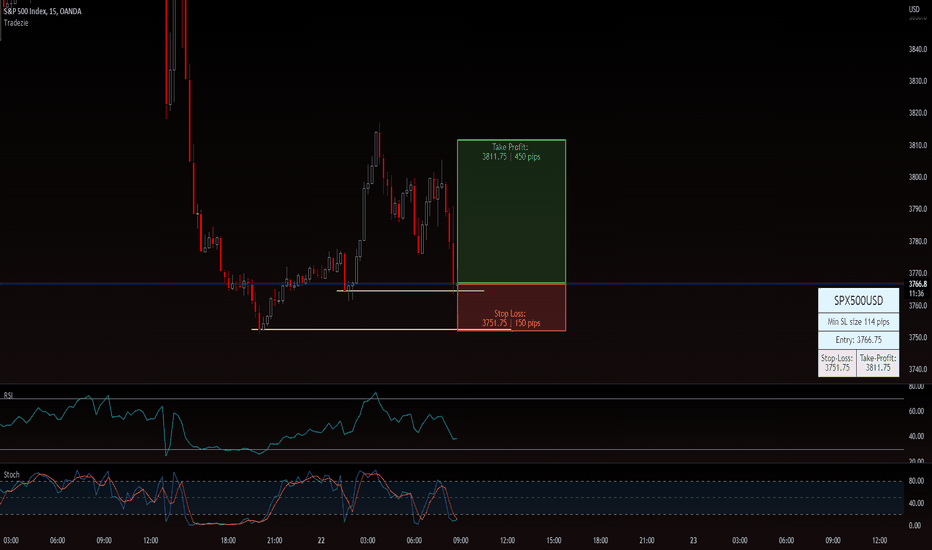Select the Take Profit 3811.75 text label

coord(511,152)
